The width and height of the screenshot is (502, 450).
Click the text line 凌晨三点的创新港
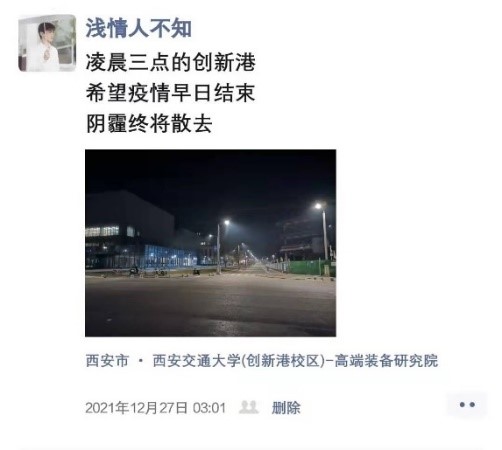point(171,62)
